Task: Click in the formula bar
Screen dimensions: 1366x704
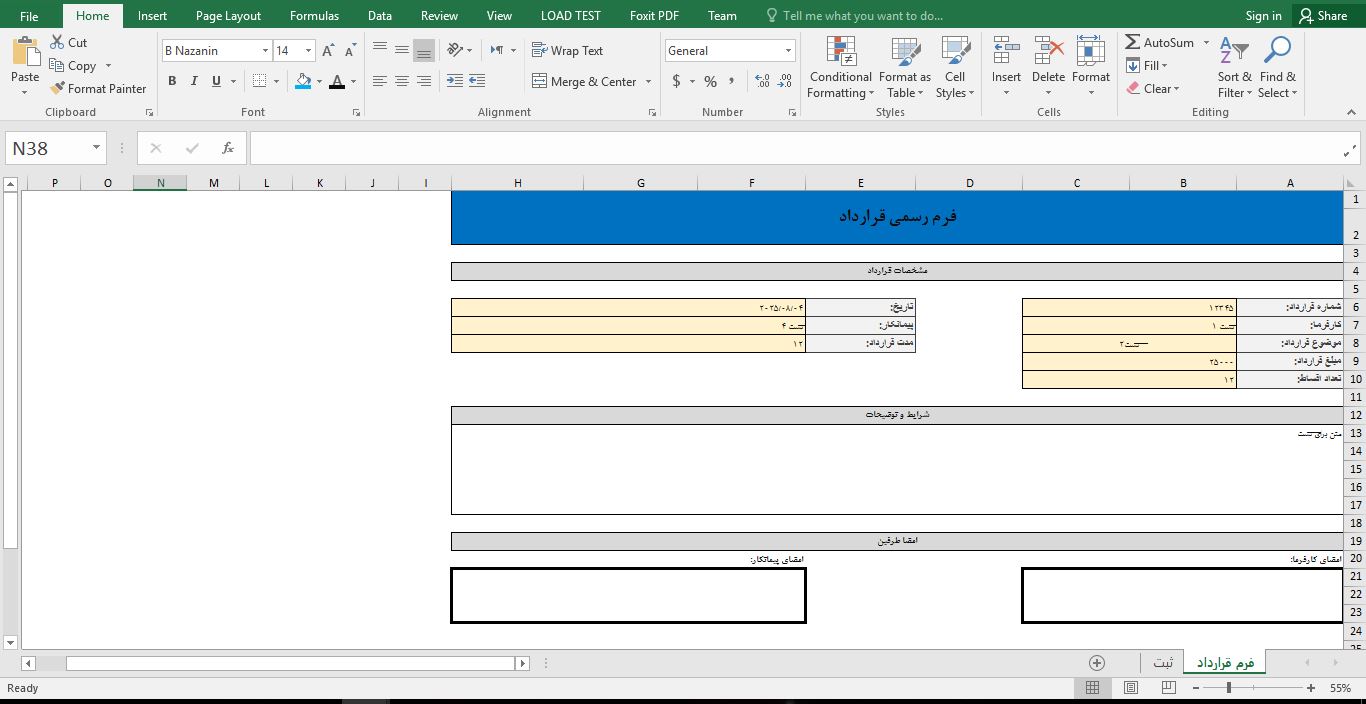Action: click(x=795, y=148)
